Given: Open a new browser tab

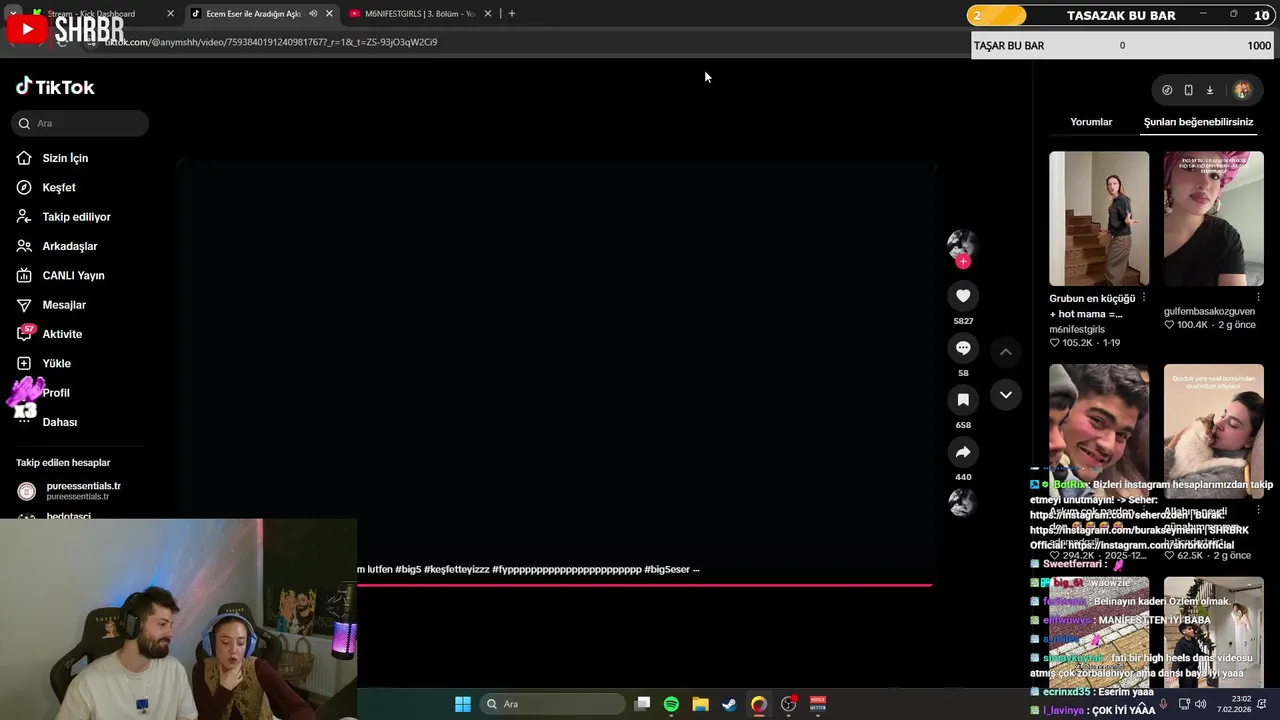Looking at the screenshot, I should (x=512, y=13).
